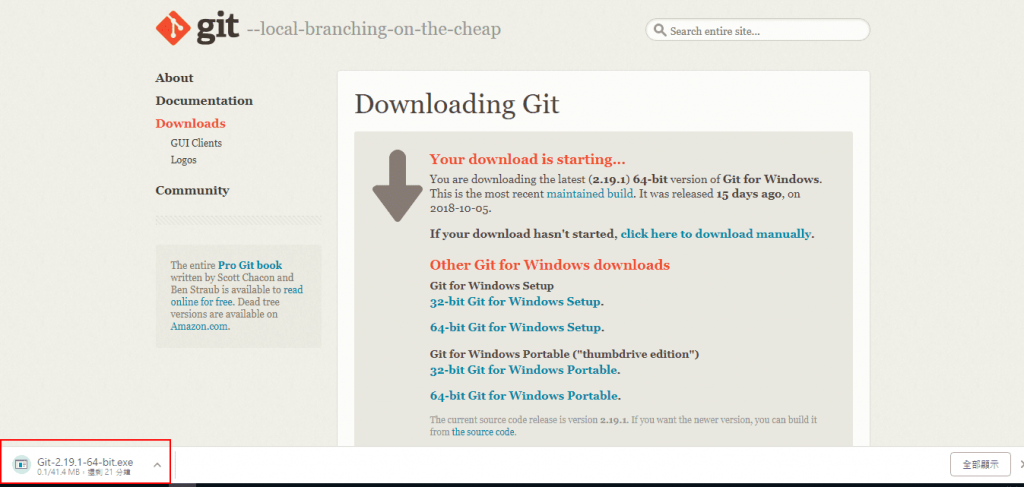Open the download item chevron menu
This screenshot has width=1024, height=487.
point(157,465)
